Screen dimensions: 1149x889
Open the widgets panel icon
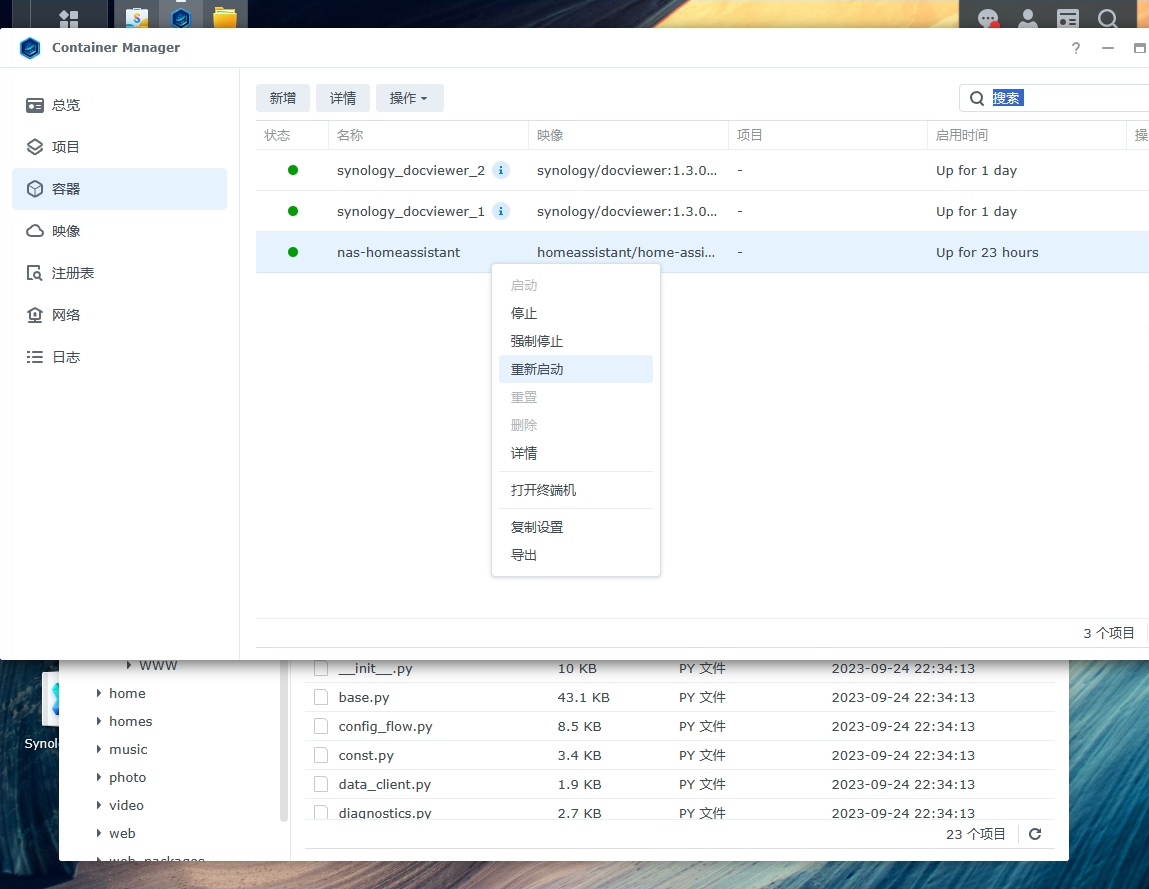tap(1068, 18)
